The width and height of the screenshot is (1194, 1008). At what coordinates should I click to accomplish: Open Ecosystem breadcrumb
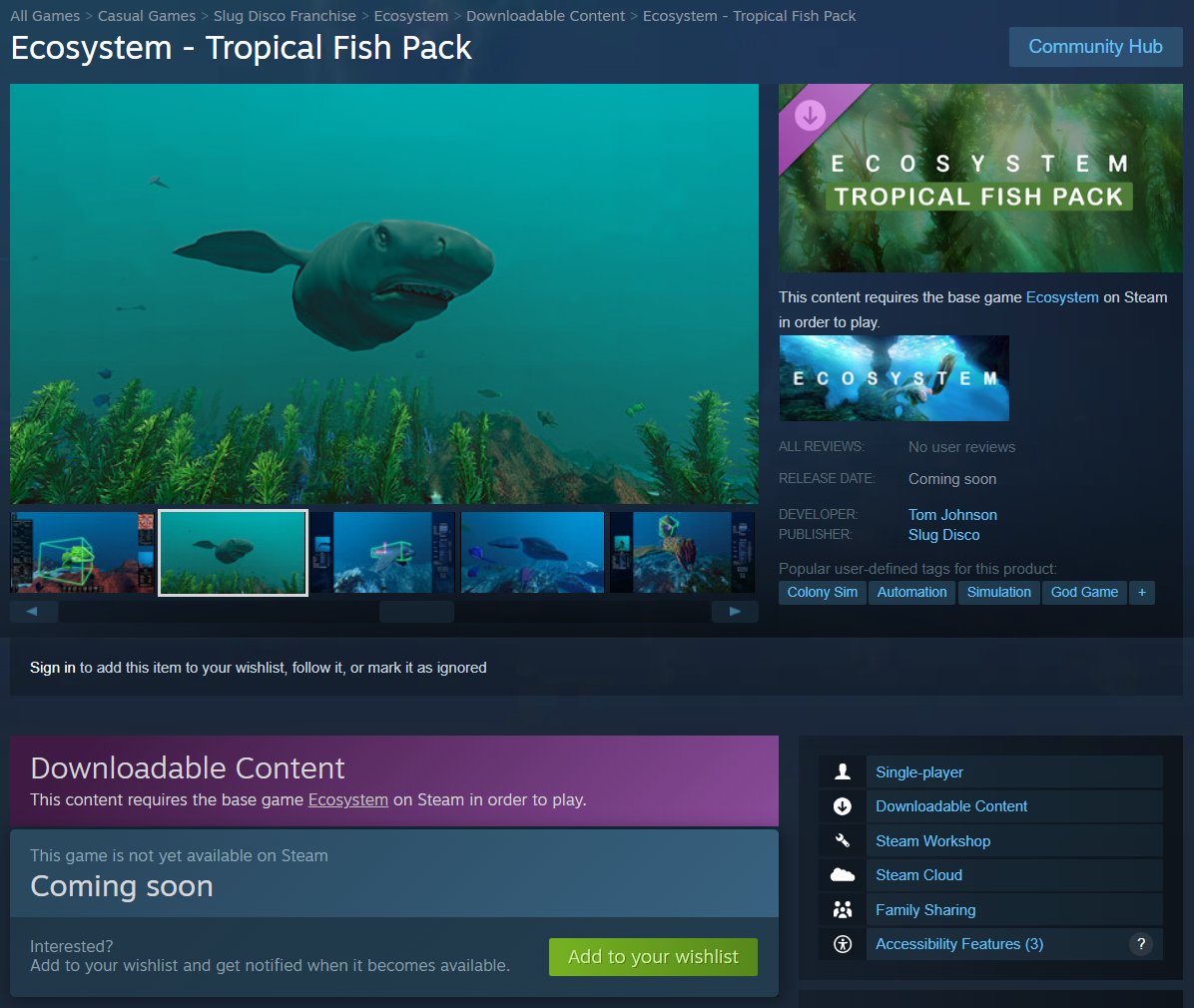(x=410, y=16)
